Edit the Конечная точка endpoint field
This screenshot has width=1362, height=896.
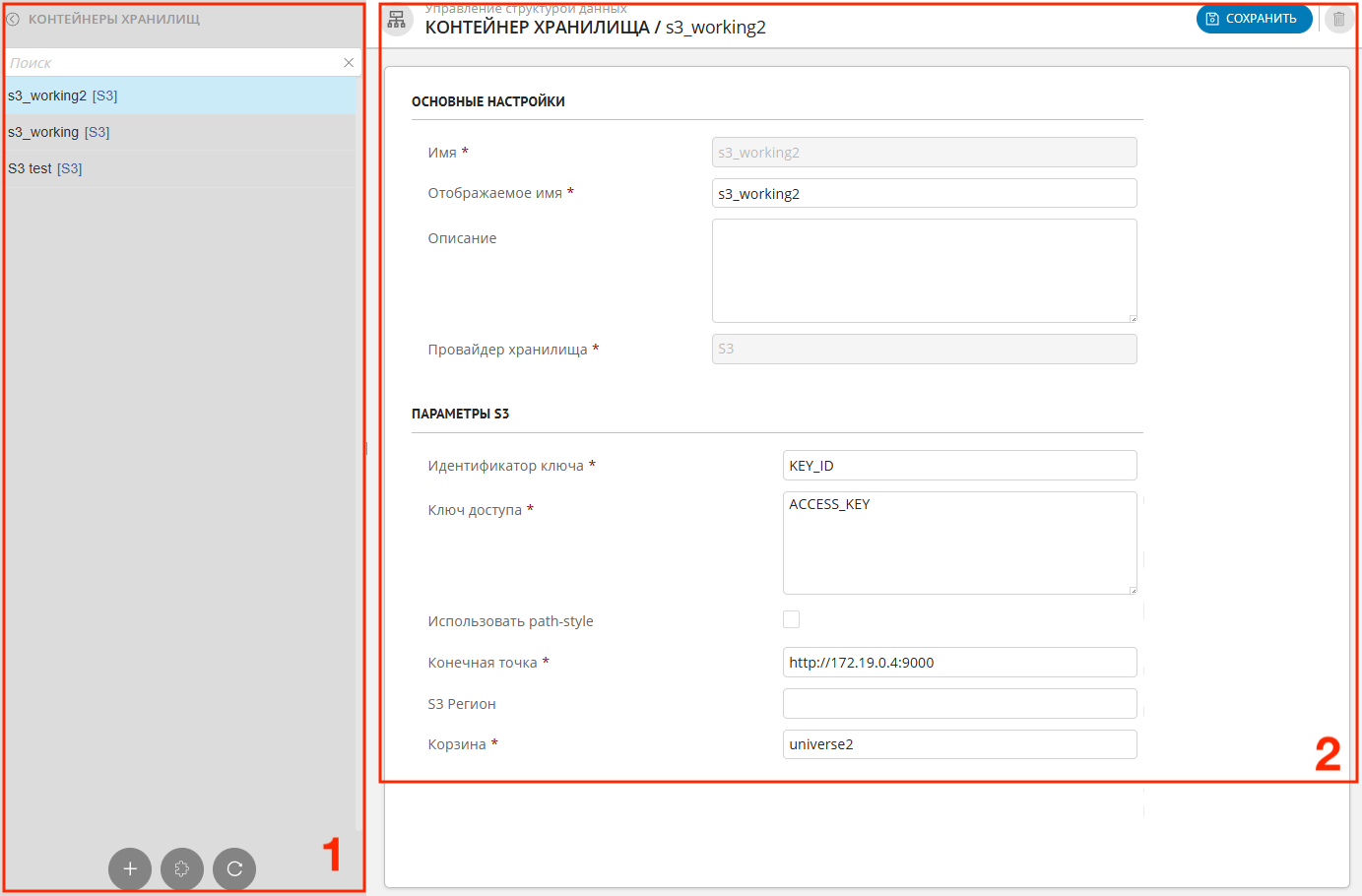(958, 663)
